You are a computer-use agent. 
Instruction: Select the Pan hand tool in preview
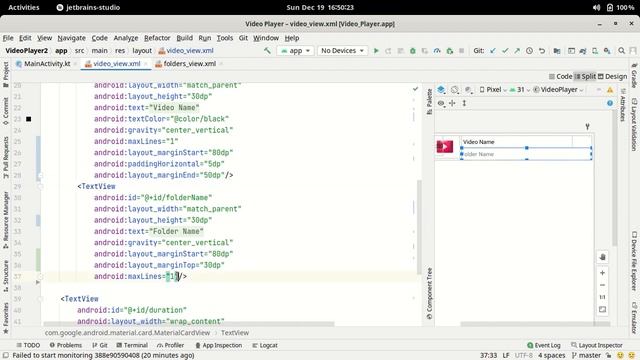pyautogui.click(x=602, y=257)
